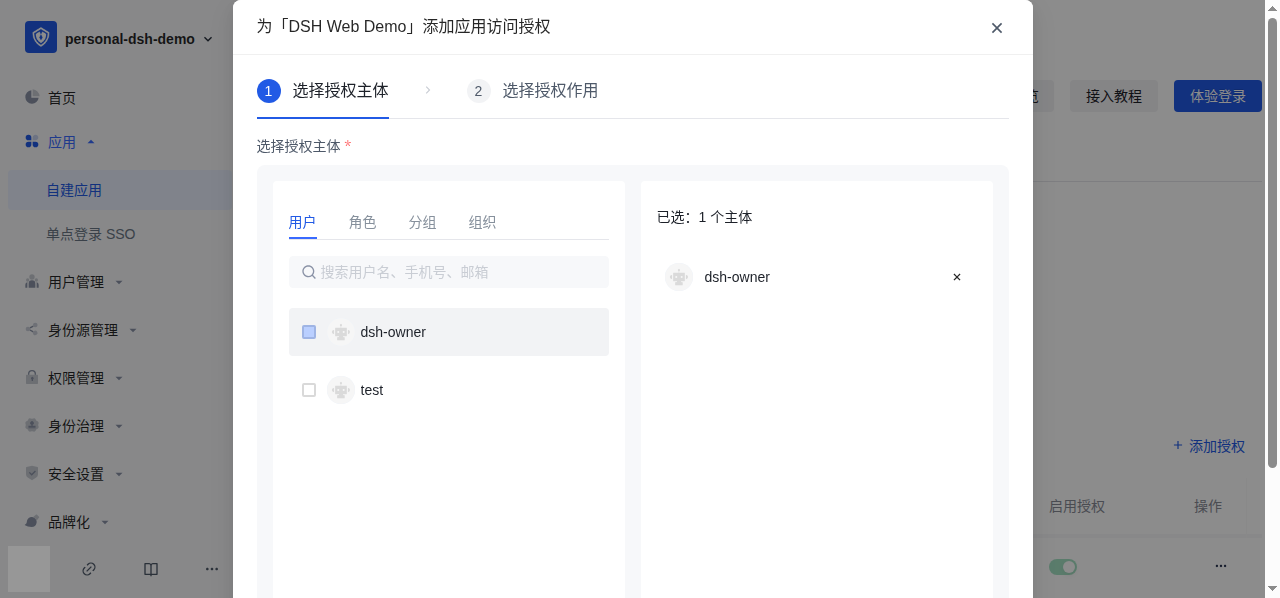Switch to the 角色 tab

click(363, 222)
